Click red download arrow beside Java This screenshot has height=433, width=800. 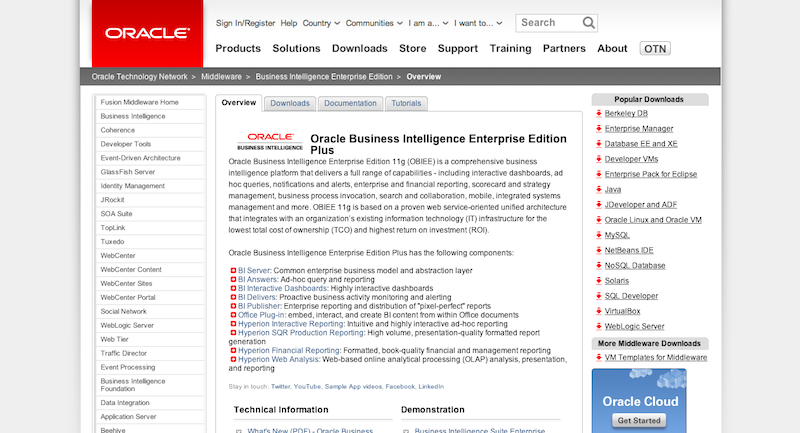point(598,189)
